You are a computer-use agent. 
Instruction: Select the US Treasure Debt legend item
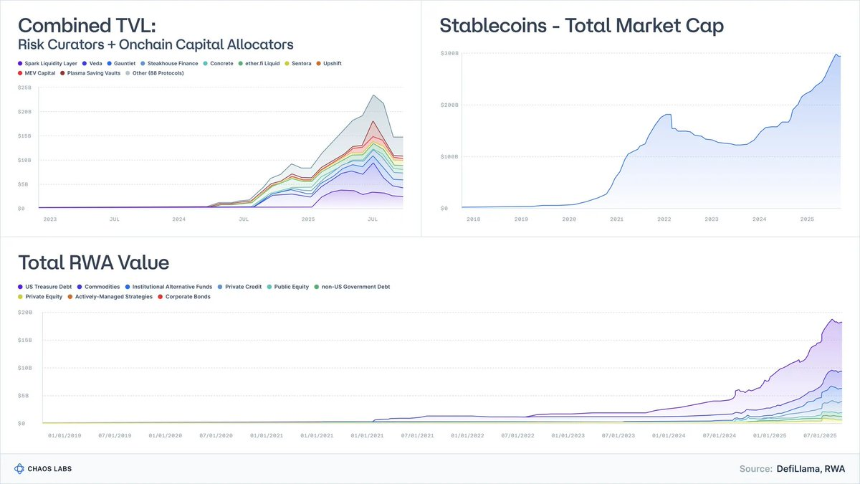(45, 286)
